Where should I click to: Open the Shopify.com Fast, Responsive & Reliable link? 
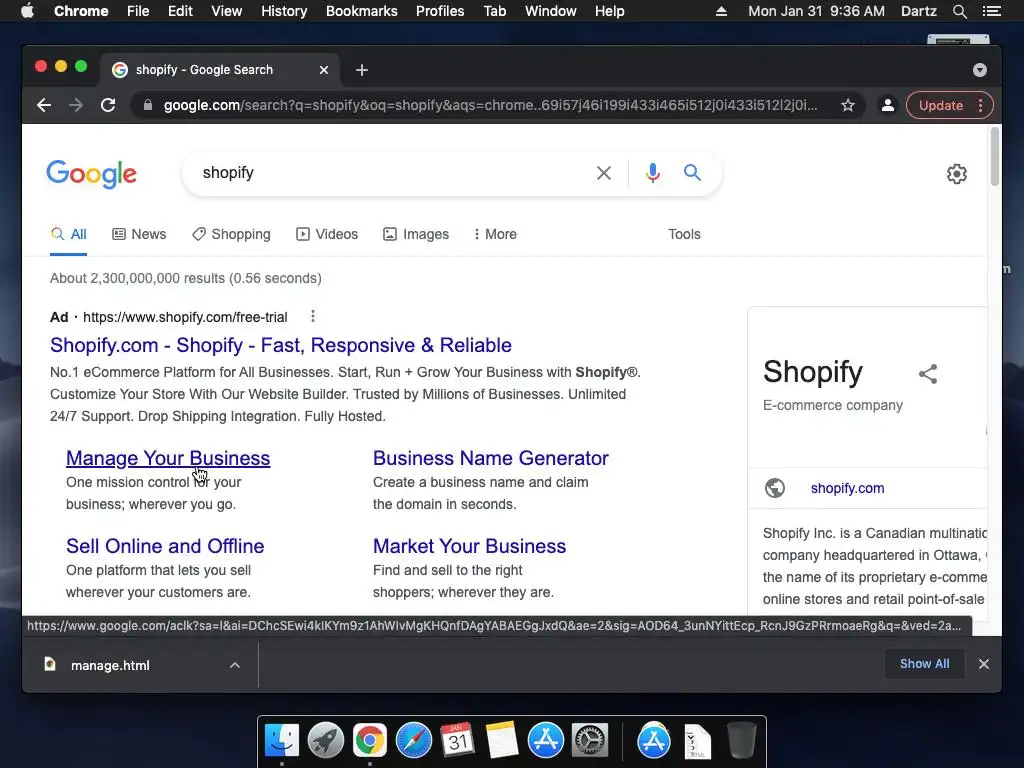281,345
